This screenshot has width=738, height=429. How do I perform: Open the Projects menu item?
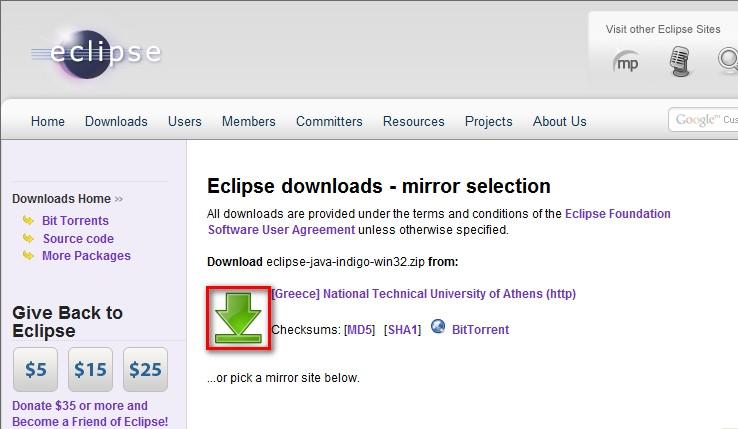pos(489,121)
